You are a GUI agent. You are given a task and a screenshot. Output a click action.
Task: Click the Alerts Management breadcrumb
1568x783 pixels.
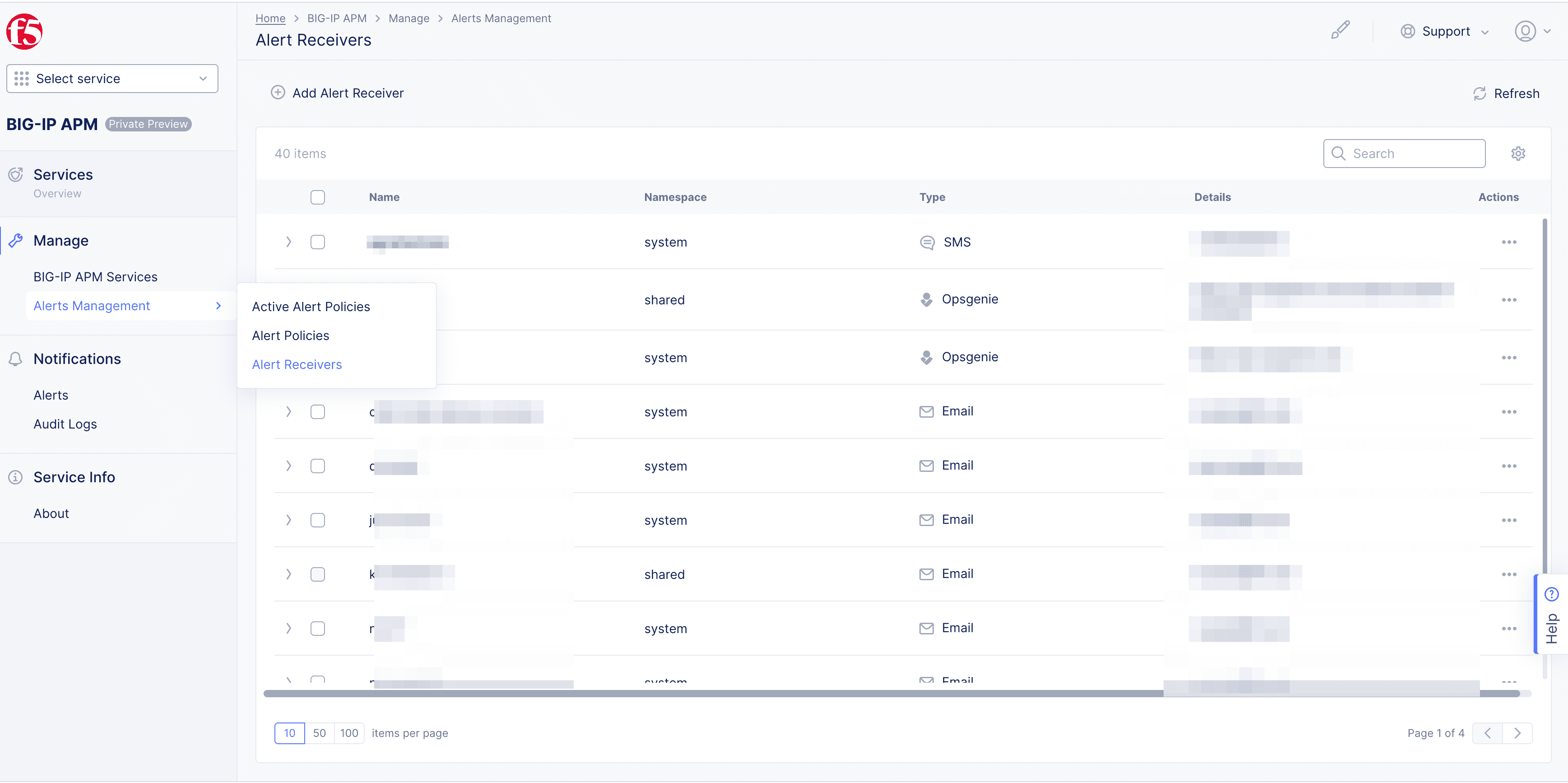(501, 18)
